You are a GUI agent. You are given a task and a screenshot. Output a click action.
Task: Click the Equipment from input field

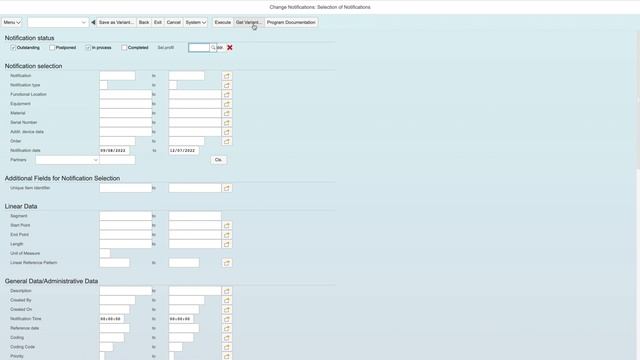point(126,104)
